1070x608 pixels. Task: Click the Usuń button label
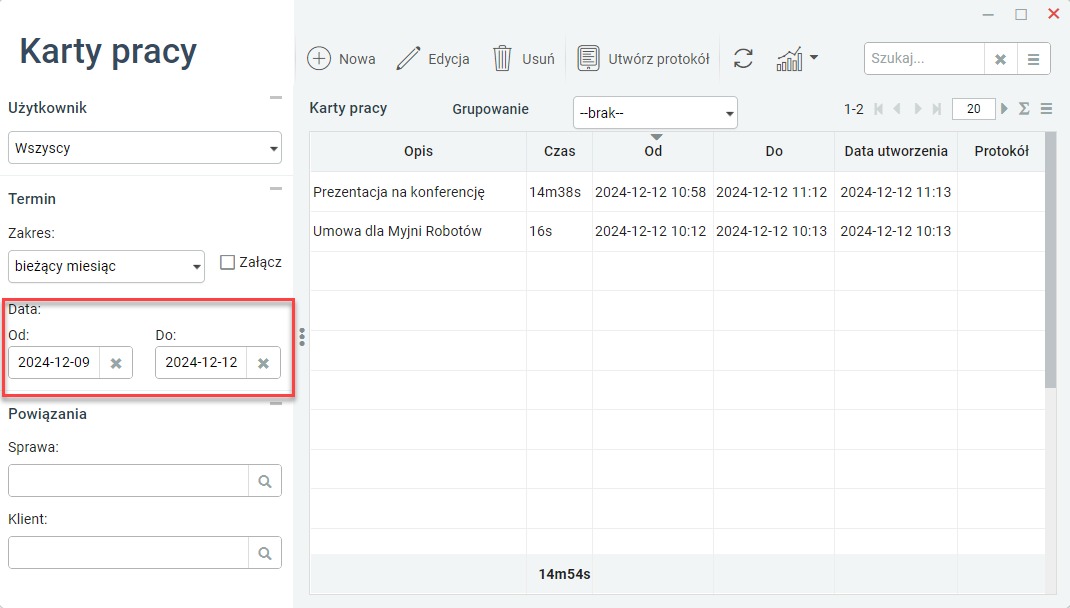tap(538, 59)
